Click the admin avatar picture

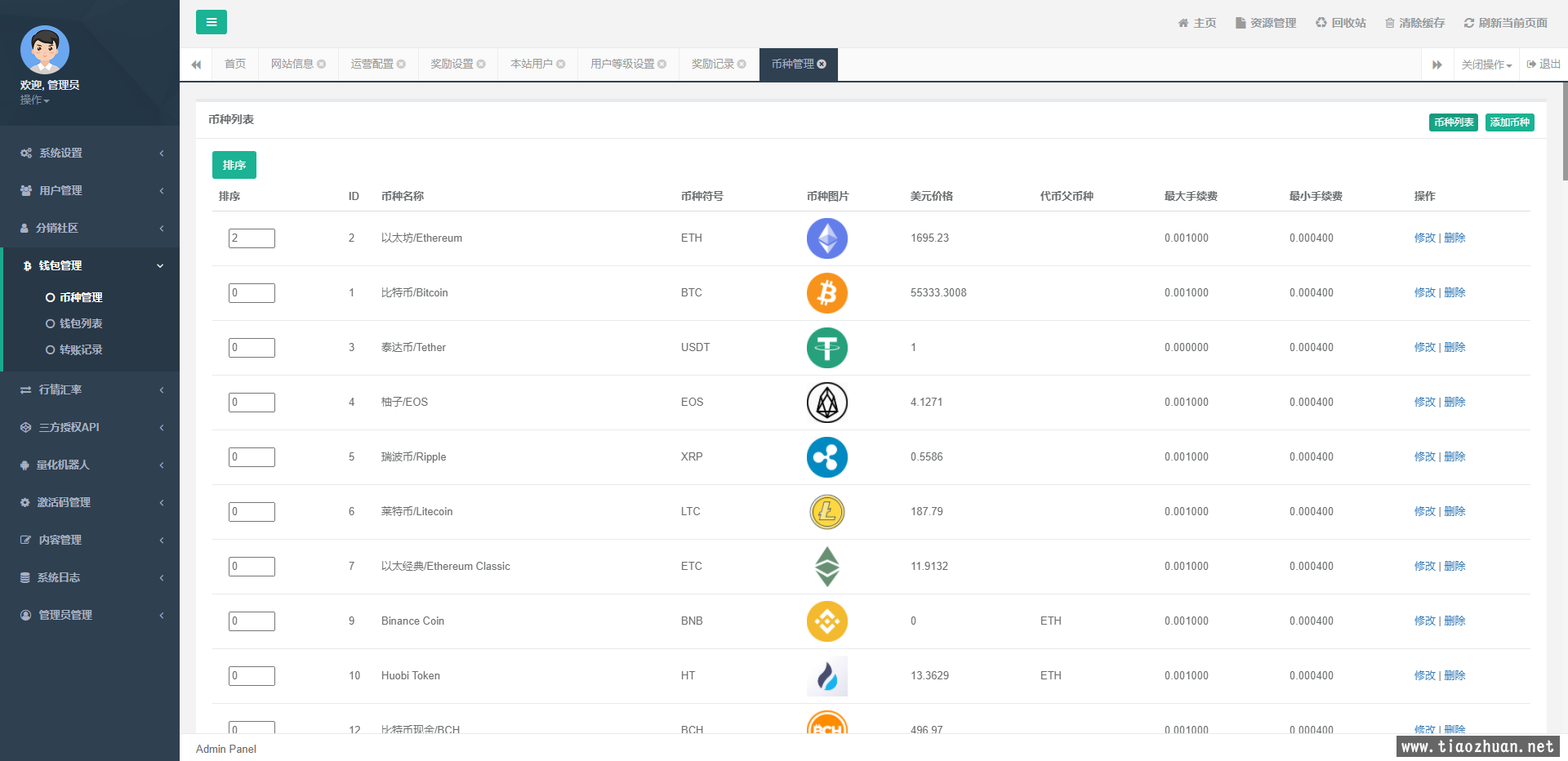(45, 50)
